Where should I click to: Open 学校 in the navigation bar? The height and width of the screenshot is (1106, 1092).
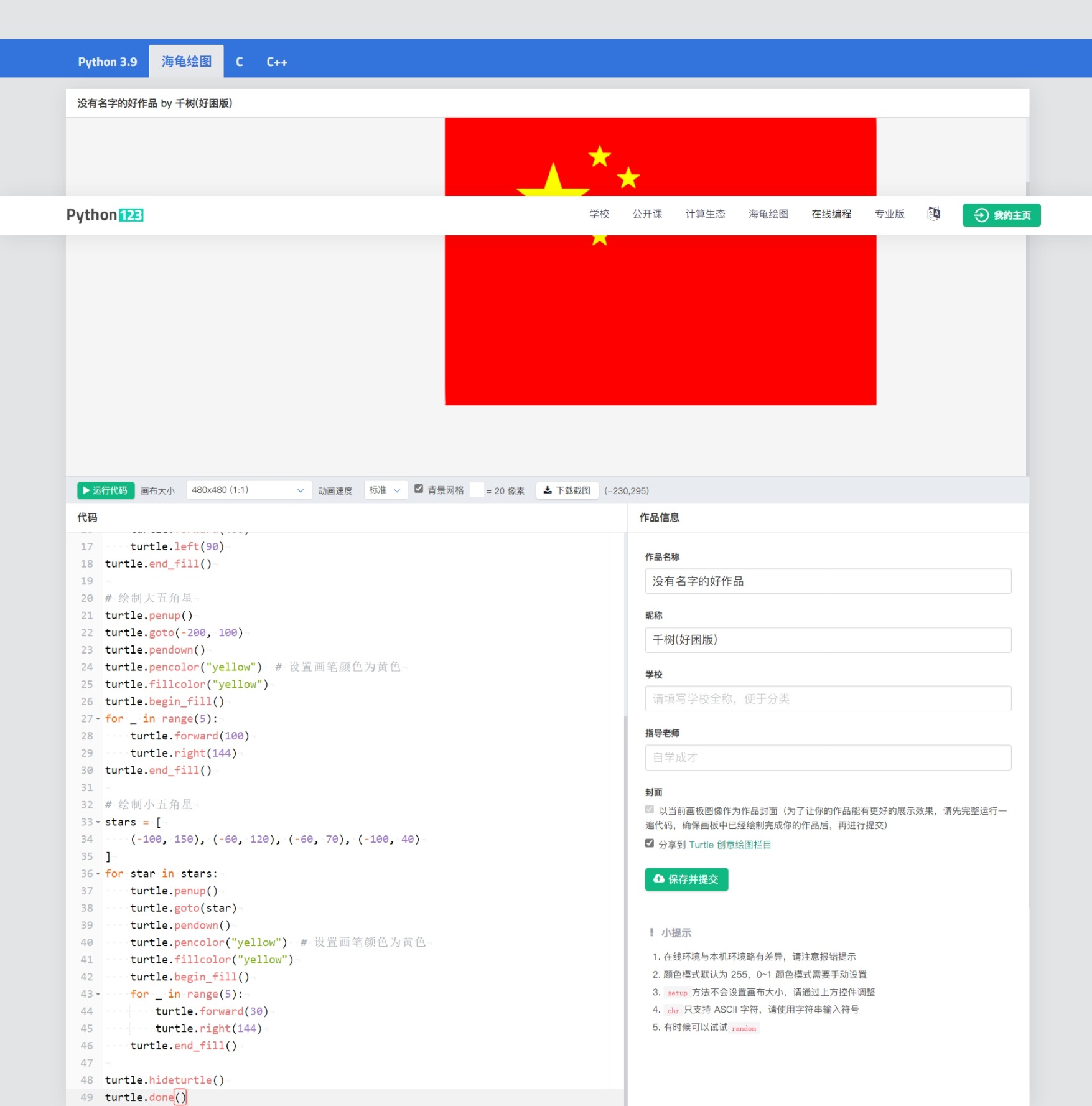(599, 214)
